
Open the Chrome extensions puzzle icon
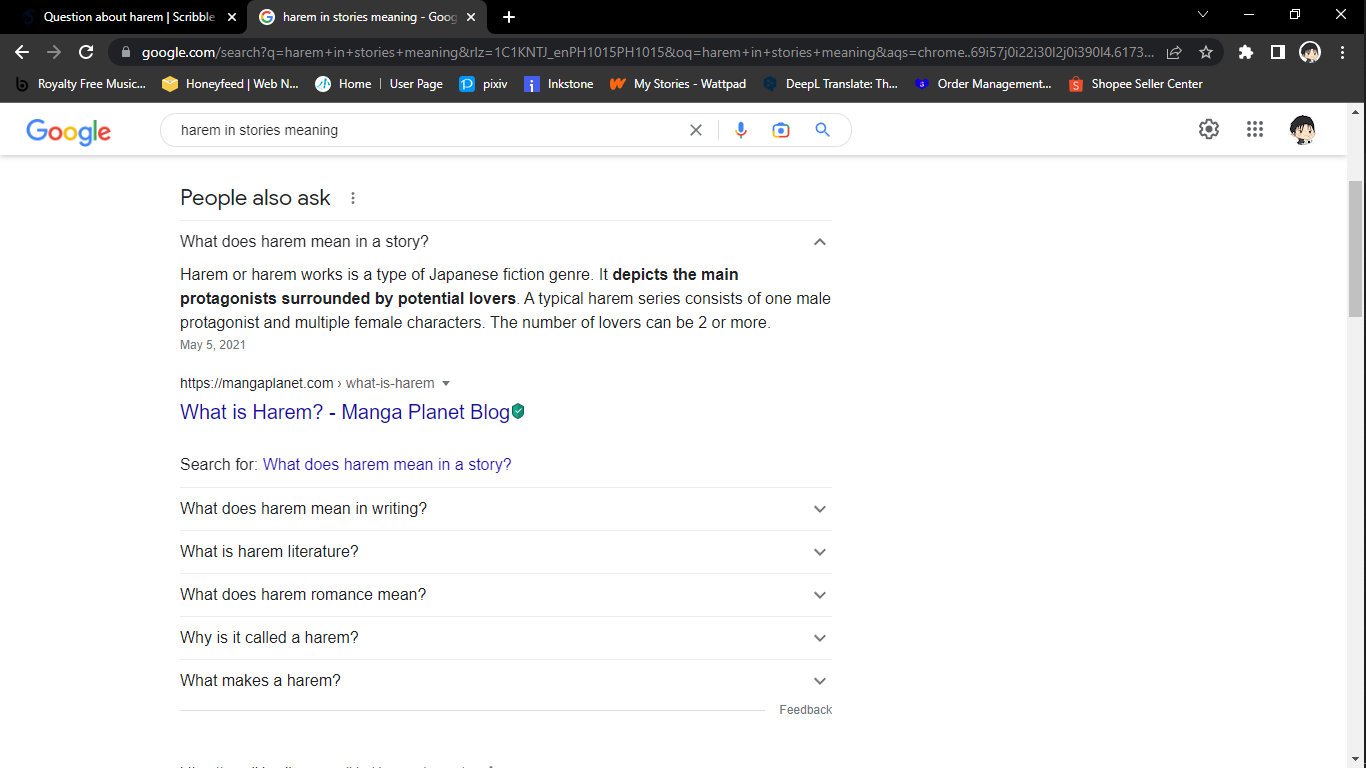click(x=1245, y=51)
